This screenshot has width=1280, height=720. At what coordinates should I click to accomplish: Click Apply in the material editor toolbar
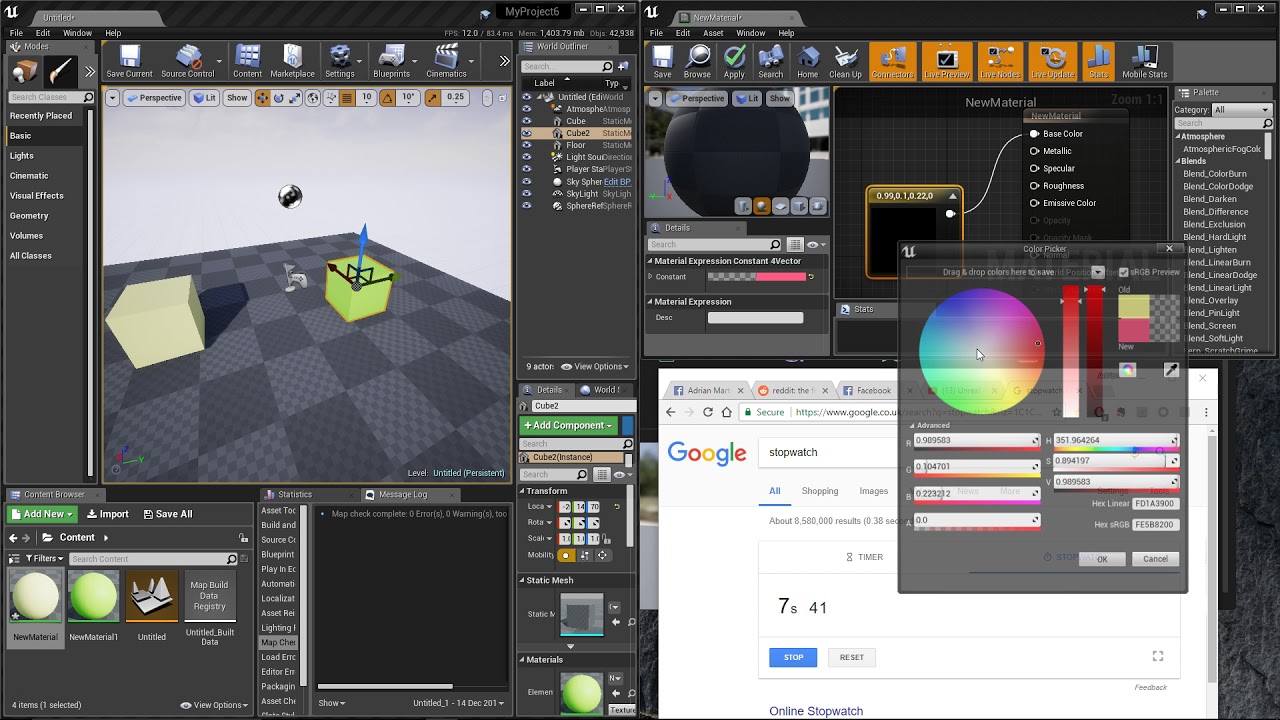[x=734, y=61]
